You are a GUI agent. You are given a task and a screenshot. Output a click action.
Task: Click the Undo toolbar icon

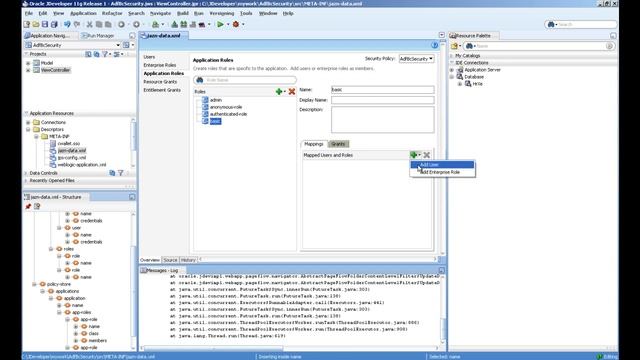(x=67, y=24)
